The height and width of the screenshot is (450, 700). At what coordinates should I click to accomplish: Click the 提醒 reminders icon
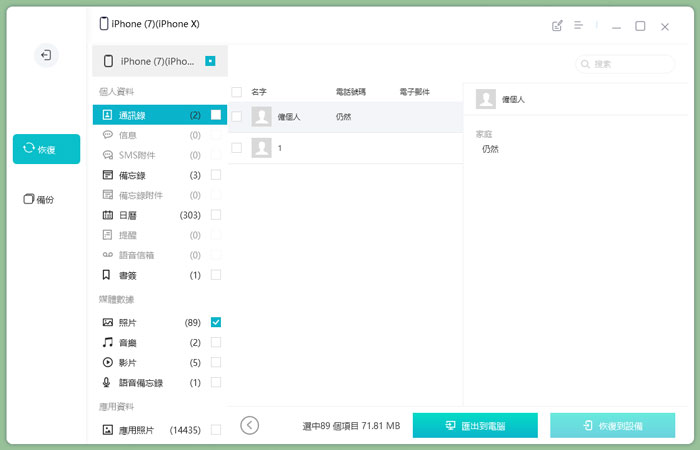[x=108, y=235]
